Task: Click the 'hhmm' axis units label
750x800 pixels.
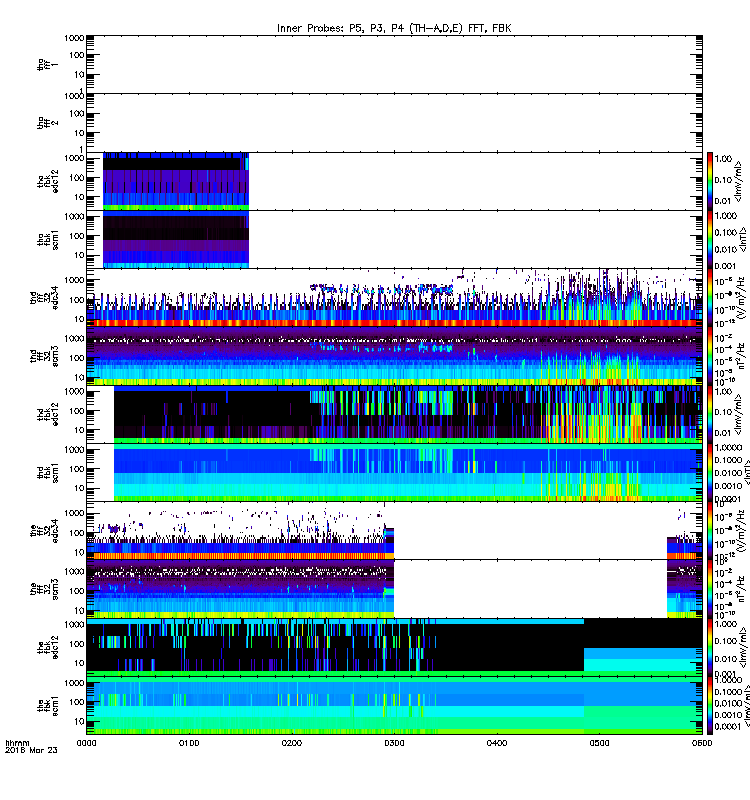Action: (x=17, y=743)
